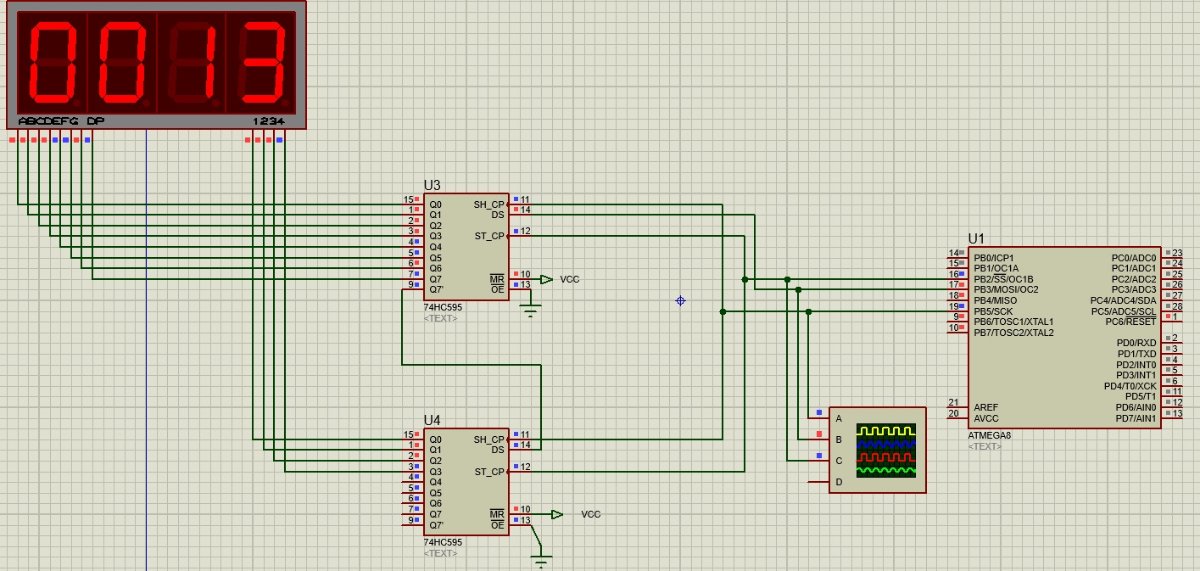
Task: Click U3's Q7' serial output pin label
Action: (x=436, y=289)
